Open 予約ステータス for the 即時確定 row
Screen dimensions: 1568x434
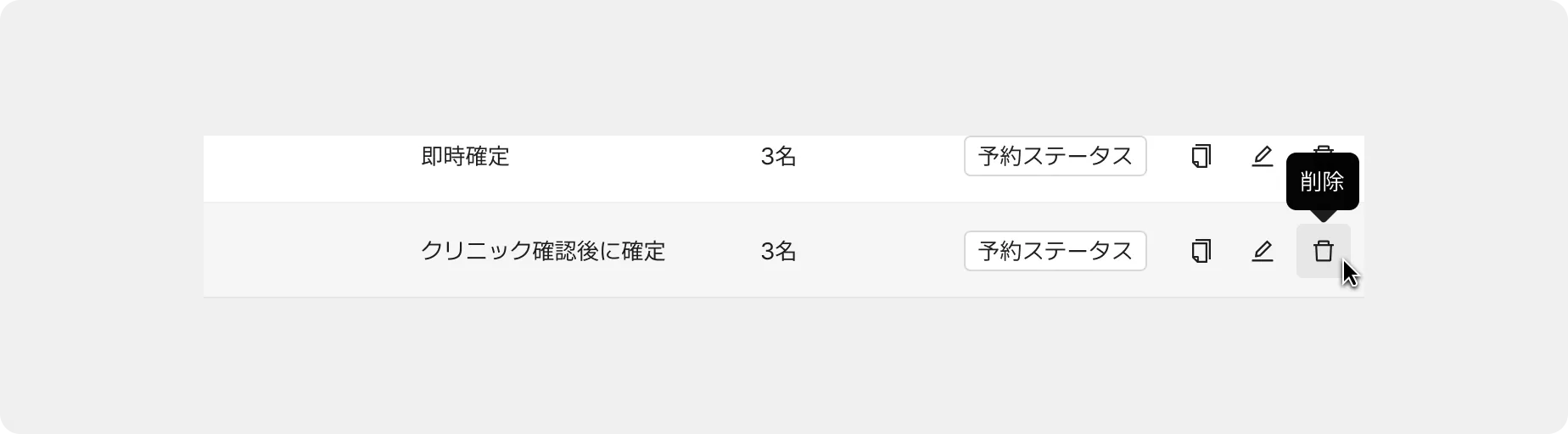1056,156
